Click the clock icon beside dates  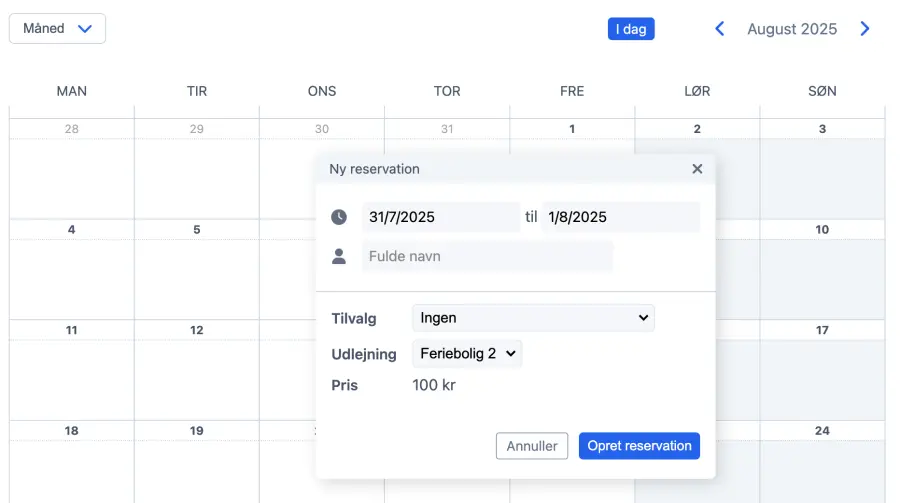339,217
